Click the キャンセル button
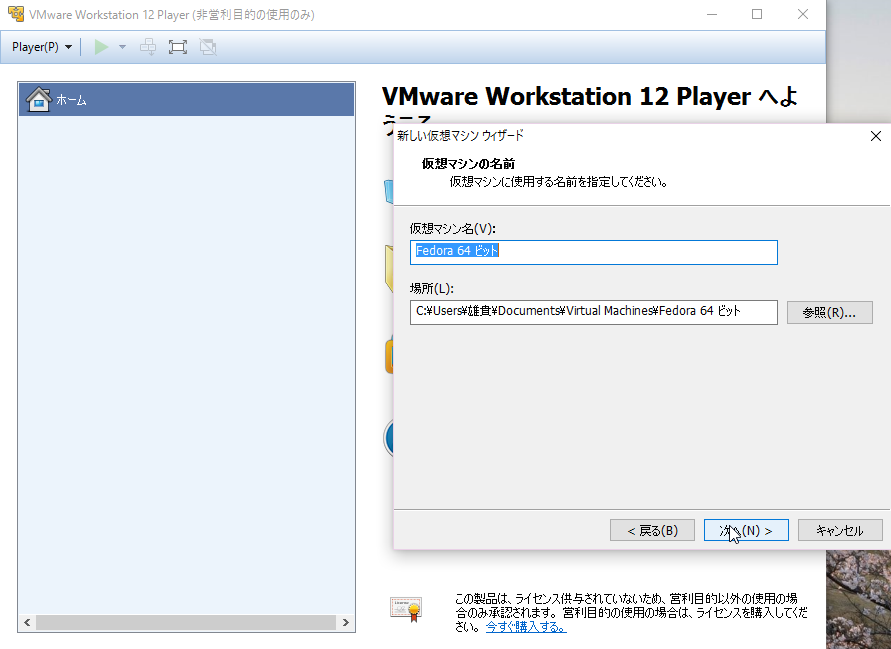This screenshot has height=649, width=891. (840, 530)
